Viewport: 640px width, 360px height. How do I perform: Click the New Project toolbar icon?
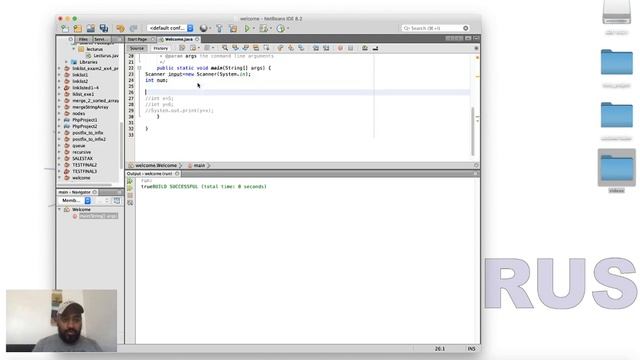(78, 28)
